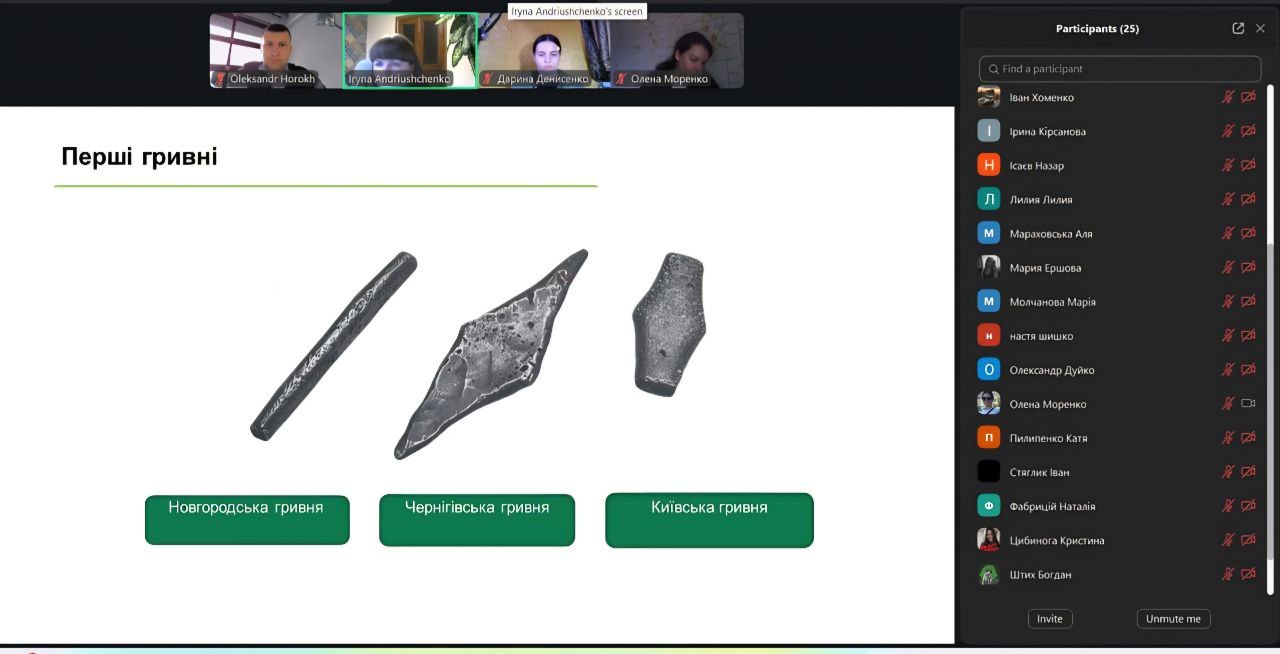Pop out the Participants panel
1280x654 pixels.
[1238, 29]
